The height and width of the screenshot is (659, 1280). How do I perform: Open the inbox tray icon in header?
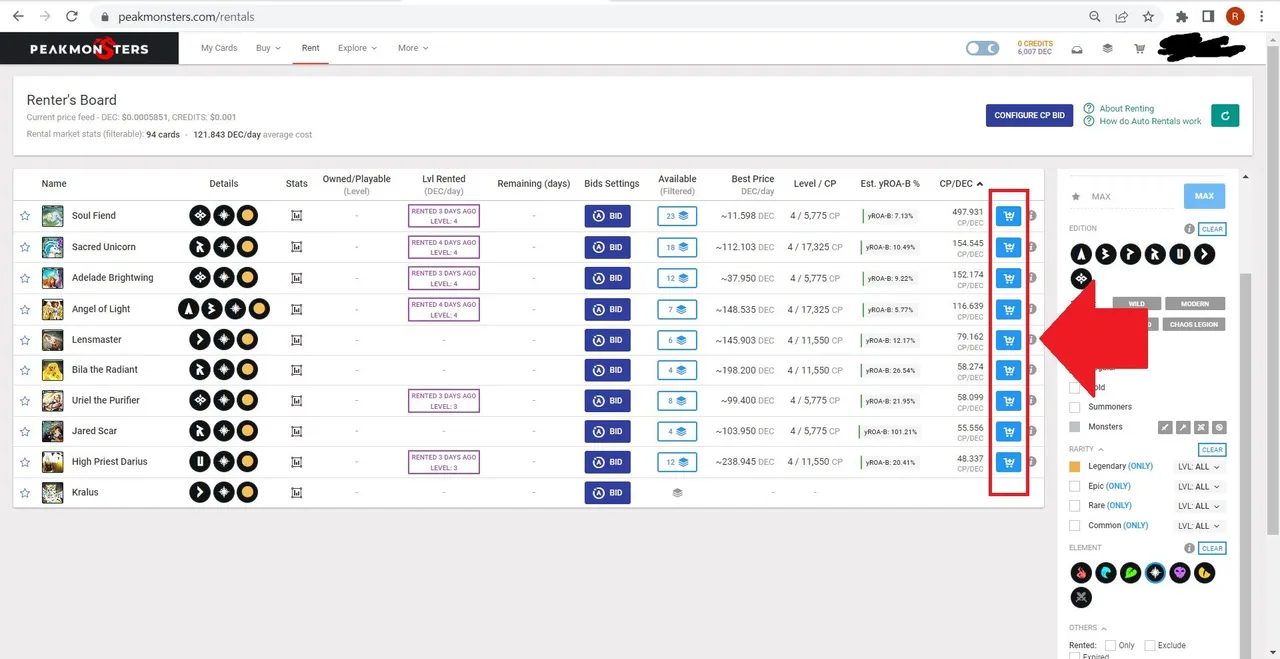coord(1076,48)
